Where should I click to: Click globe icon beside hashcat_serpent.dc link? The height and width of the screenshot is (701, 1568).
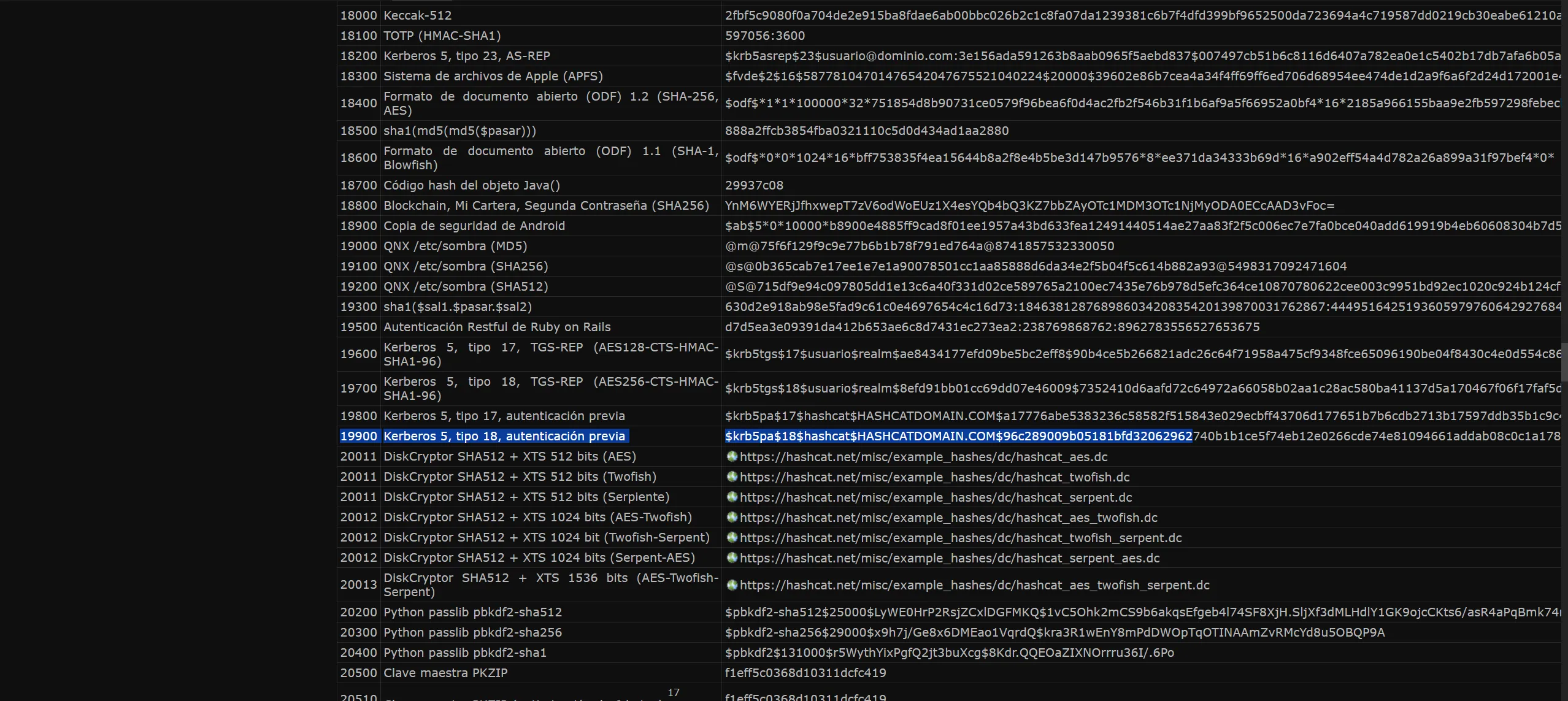(732, 497)
